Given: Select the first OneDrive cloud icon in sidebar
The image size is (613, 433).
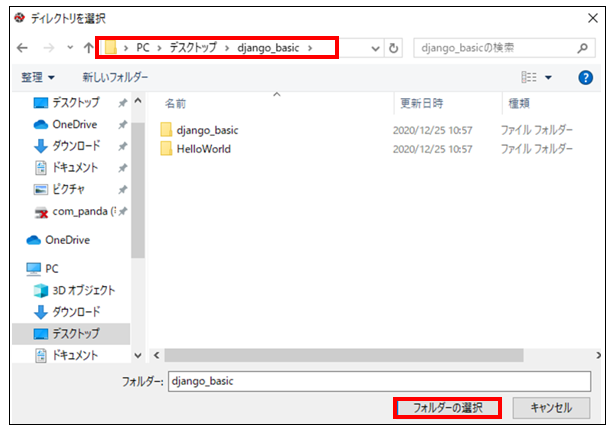Looking at the screenshot, I should click(41, 125).
